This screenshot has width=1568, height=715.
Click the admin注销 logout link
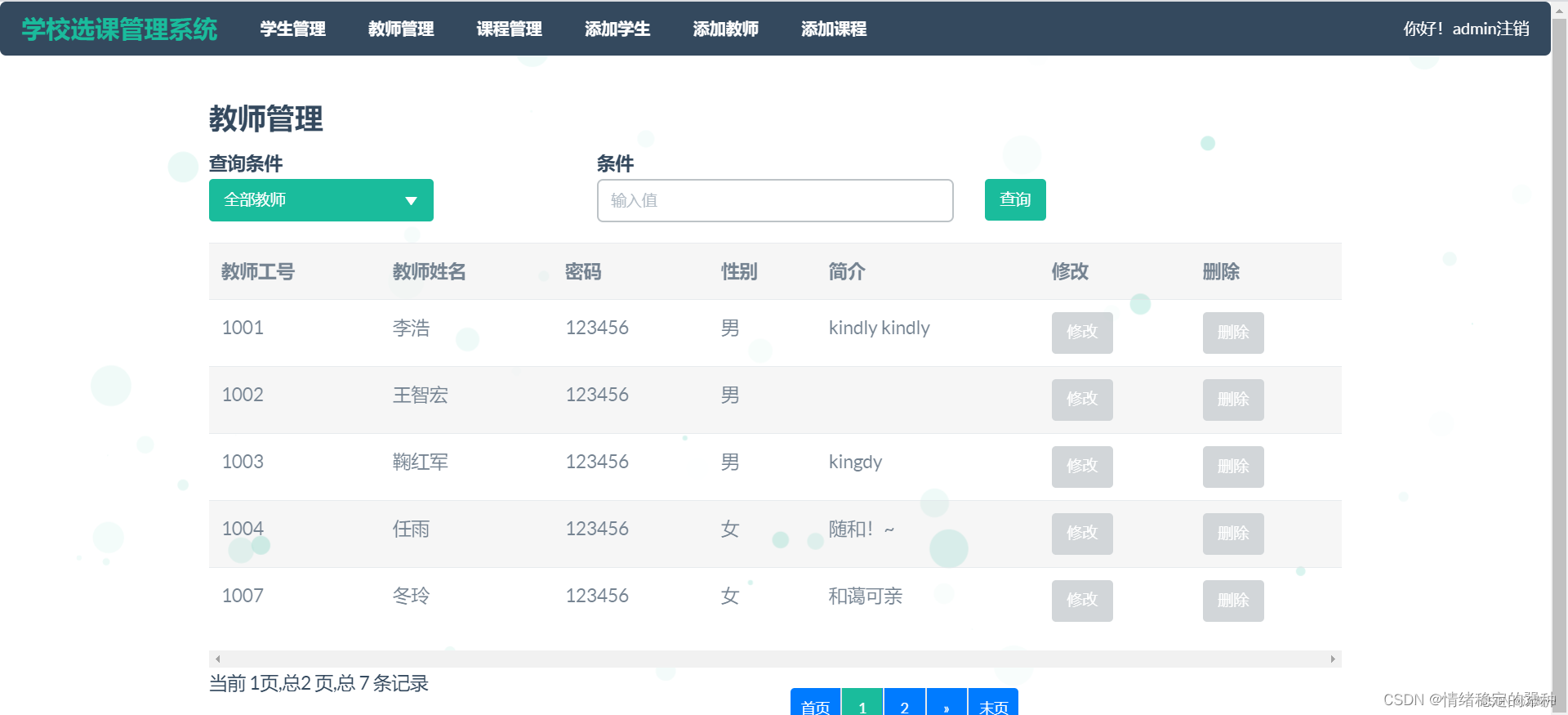coord(1490,29)
